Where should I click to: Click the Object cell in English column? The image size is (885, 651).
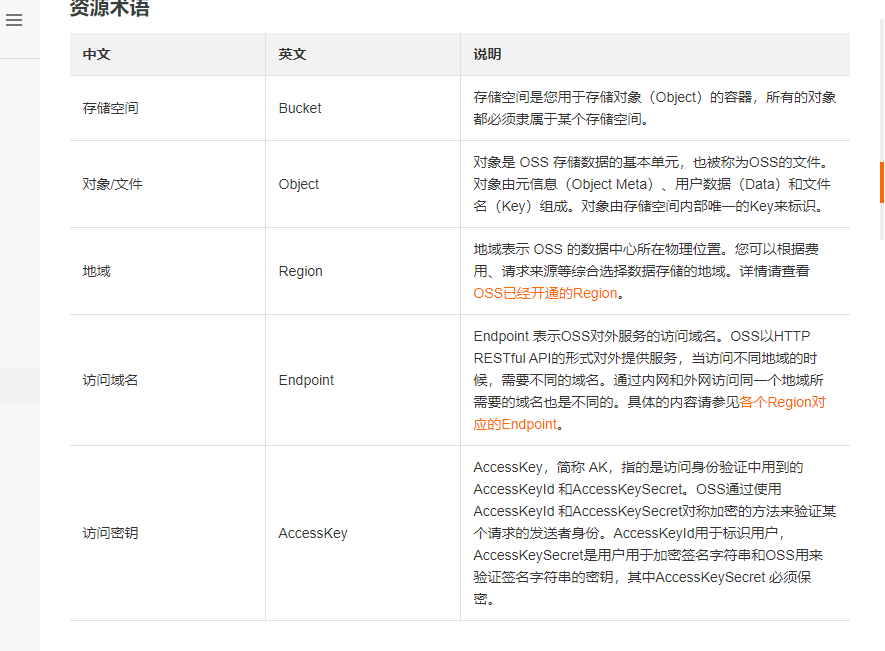point(363,185)
